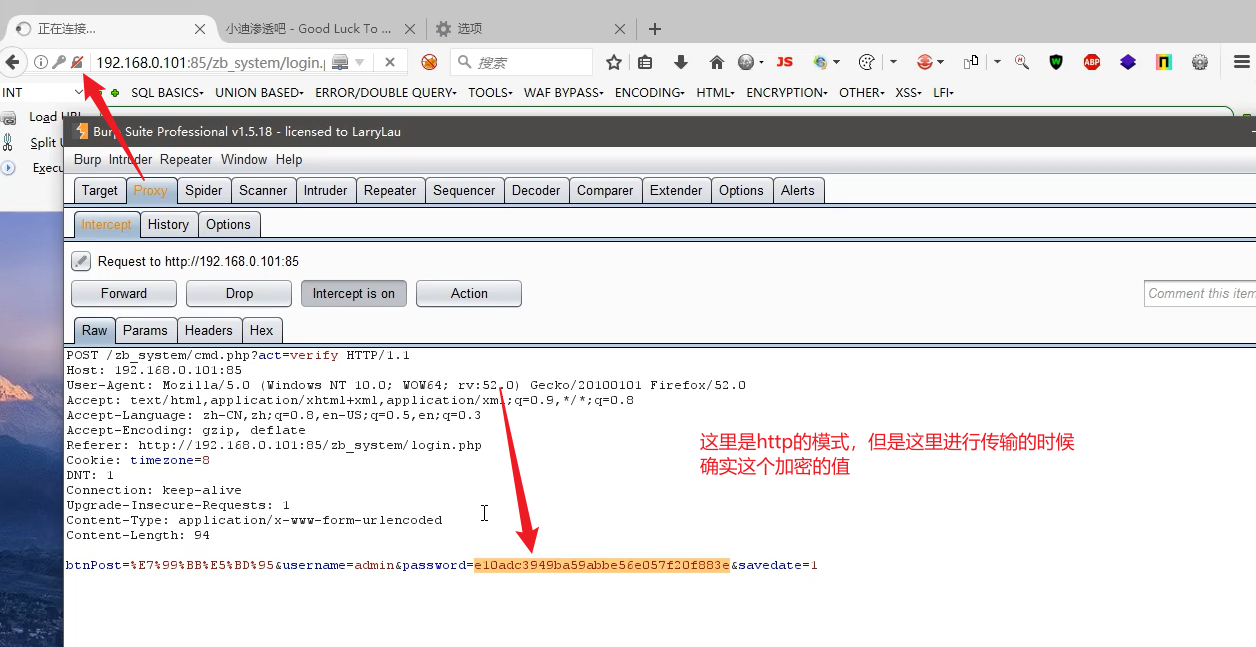Select the Hex request view tab
Screen dimensions: 1256x647
pos(262,330)
